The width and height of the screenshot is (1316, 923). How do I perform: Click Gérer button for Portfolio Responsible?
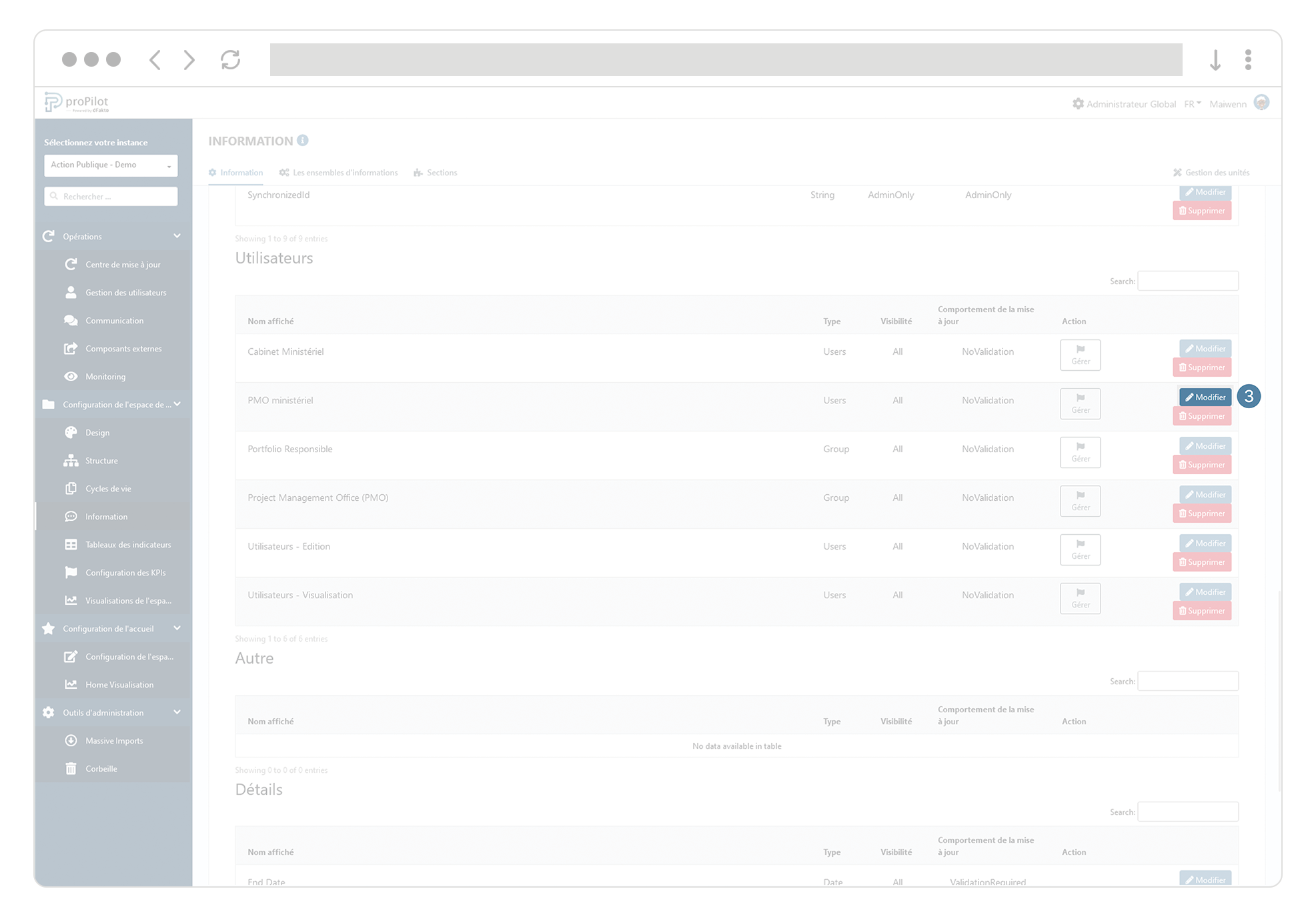tap(1080, 452)
